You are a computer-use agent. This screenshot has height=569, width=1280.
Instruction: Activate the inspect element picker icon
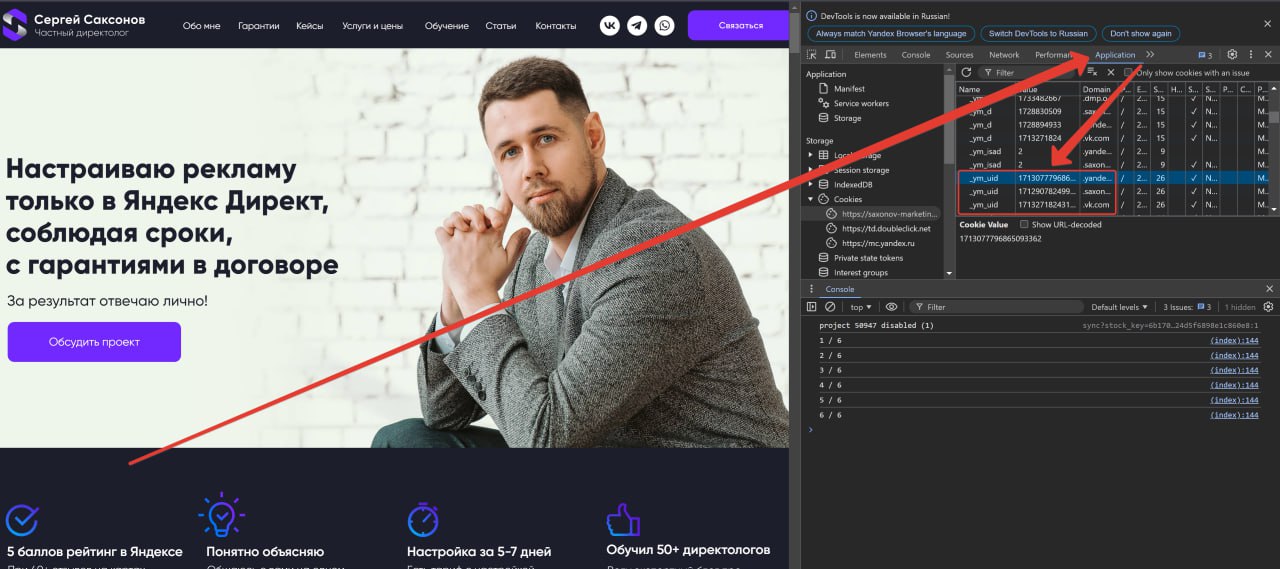812,55
